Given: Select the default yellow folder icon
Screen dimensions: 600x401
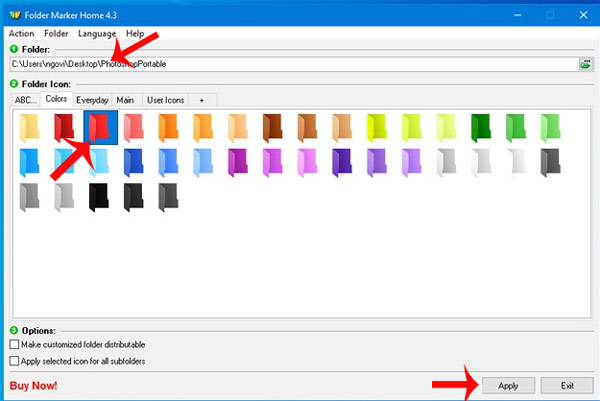Looking at the screenshot, I should coord(29,127).
